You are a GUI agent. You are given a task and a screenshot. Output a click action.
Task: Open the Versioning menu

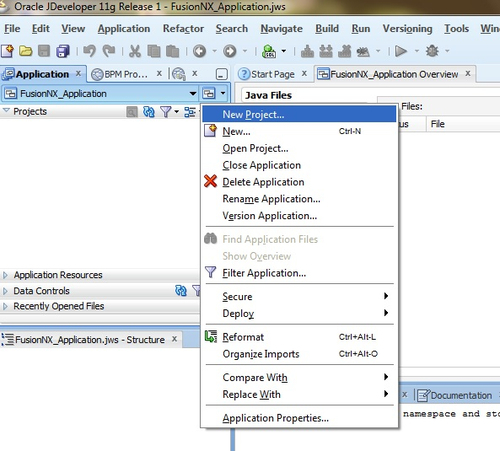coord(407,29)
